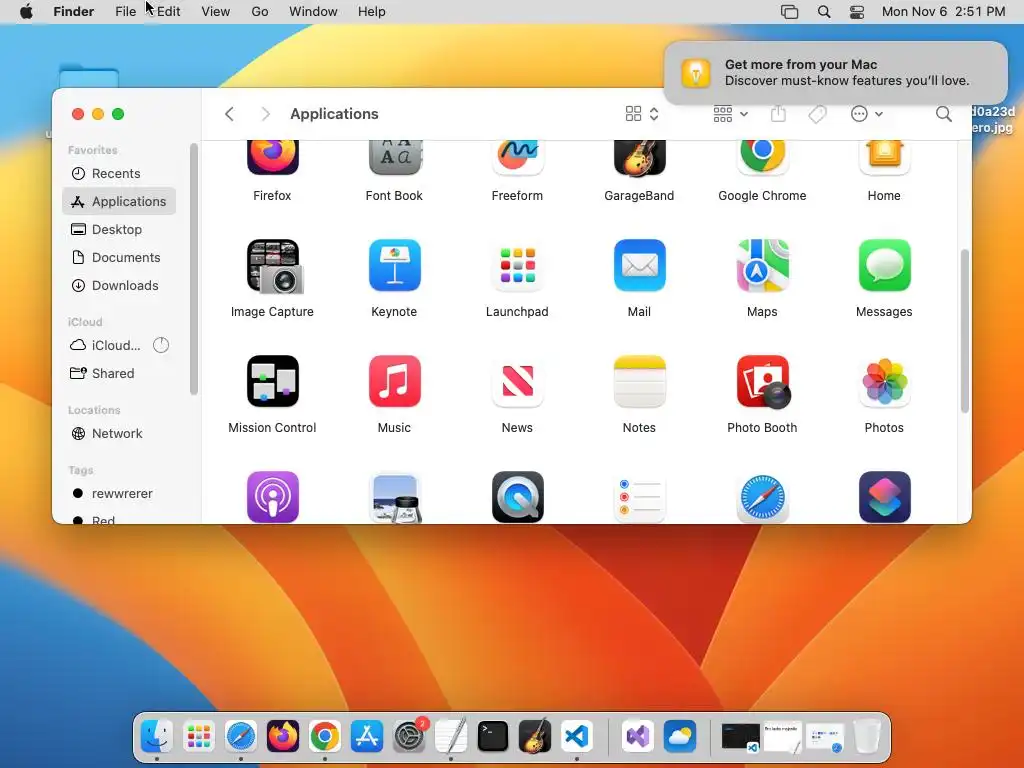The image size is (1024, 768).
Task: Go forward with the right chevron
Action: (265, 114)
